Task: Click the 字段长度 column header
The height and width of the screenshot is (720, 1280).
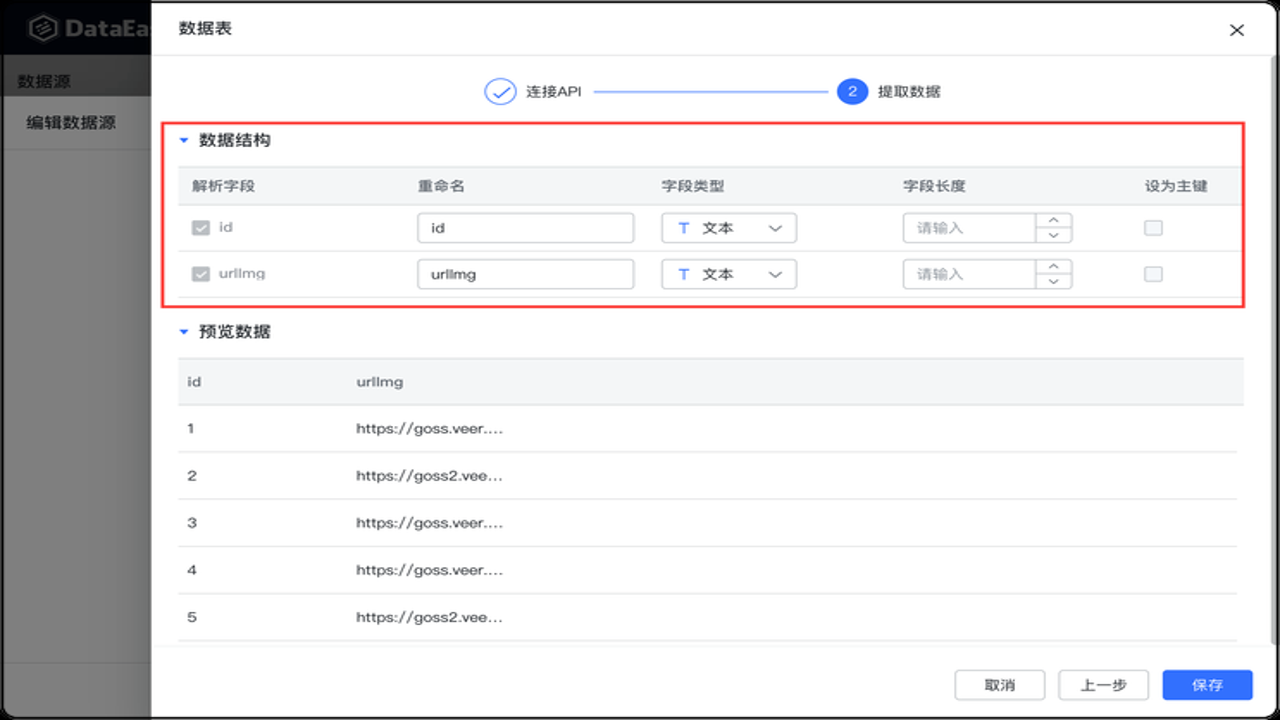Action: (934, 186)
